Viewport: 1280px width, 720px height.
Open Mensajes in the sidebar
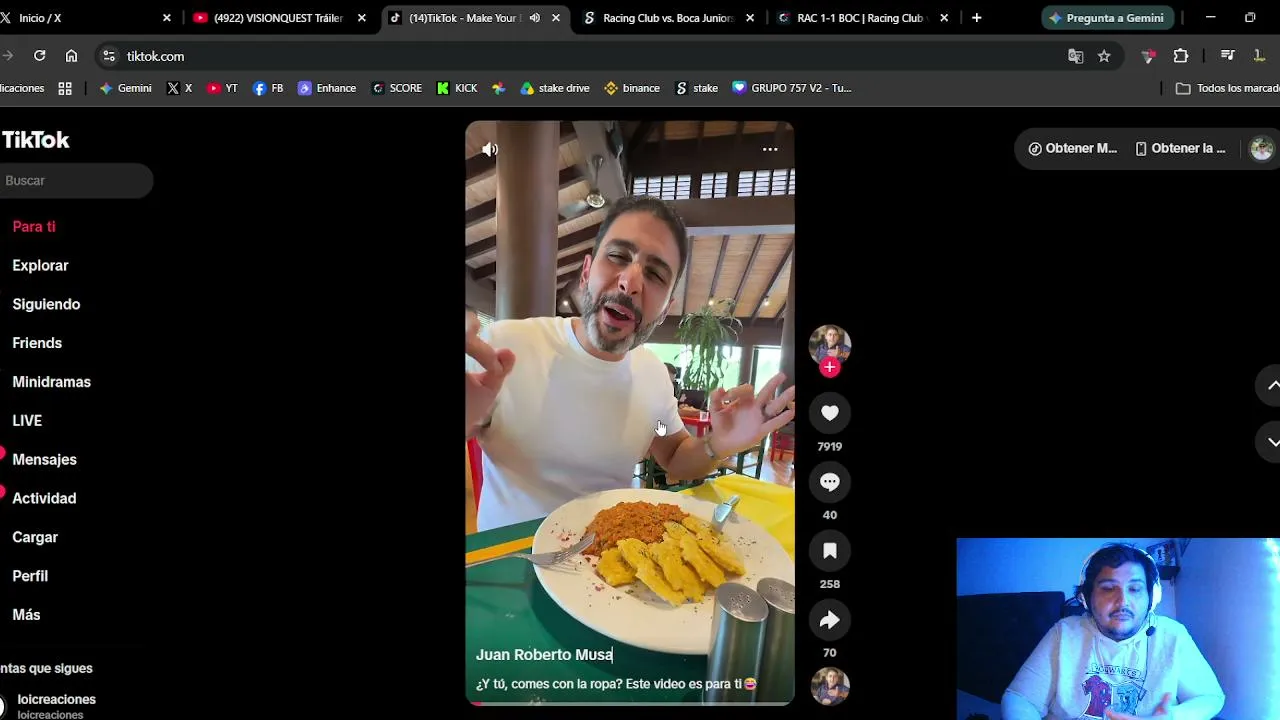coord(44,460)
